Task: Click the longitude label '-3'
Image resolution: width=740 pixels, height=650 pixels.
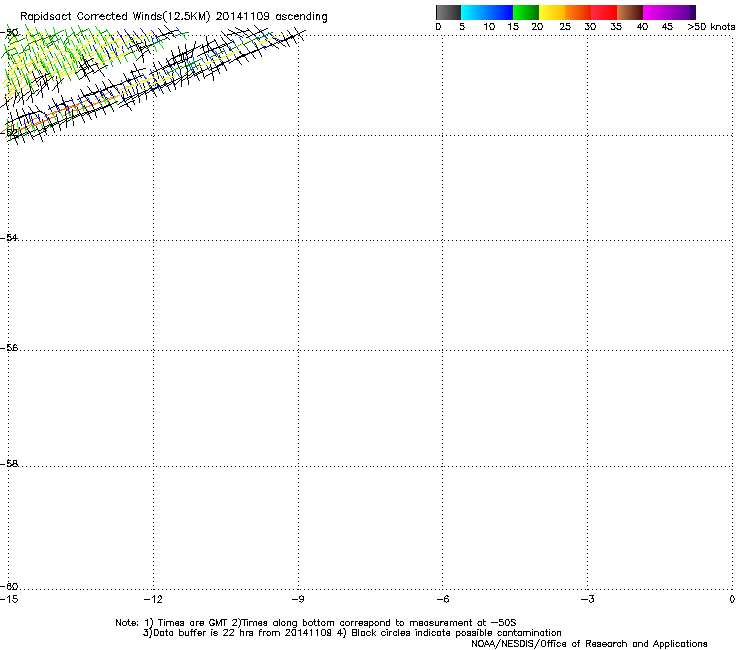Action: 587,599
